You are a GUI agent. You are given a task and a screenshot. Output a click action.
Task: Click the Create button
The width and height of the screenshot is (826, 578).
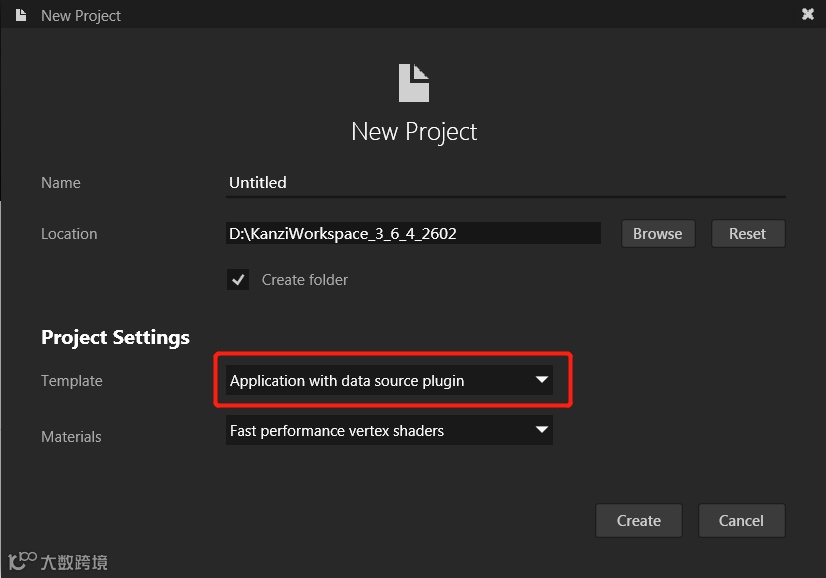pos(638,520)
